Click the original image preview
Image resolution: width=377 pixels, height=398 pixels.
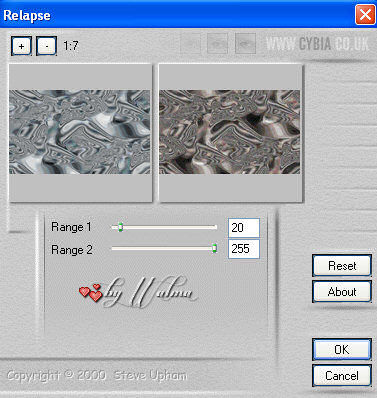pyautogui.click(x=80, y=133)
